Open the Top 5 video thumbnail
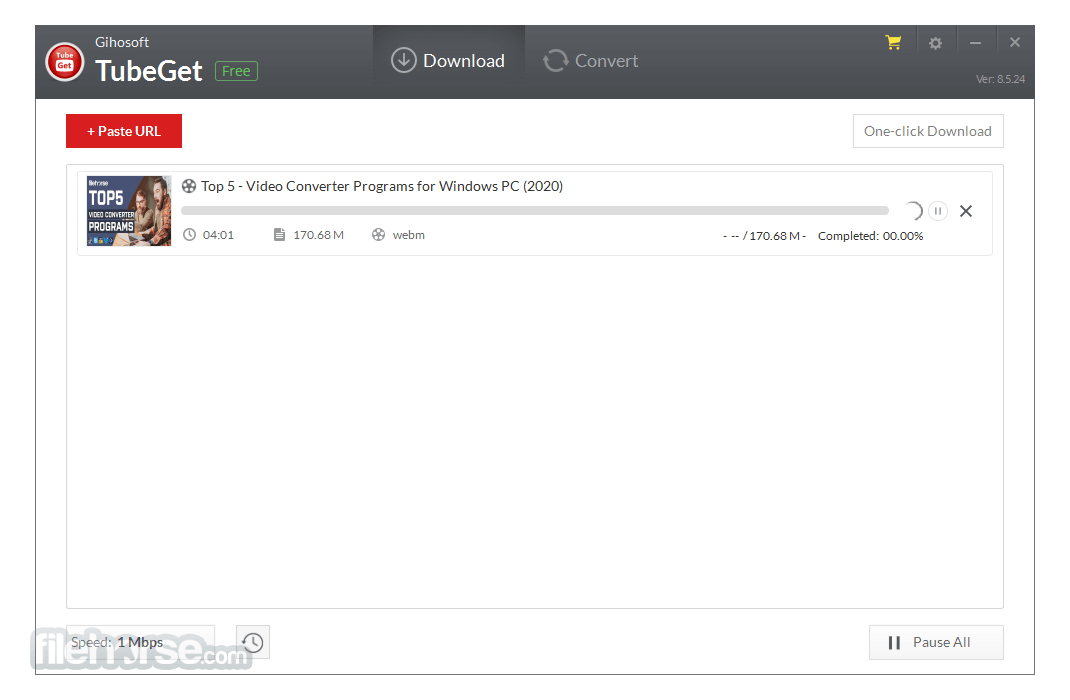Screen dimensions: 1070x700 coord(129,211)
